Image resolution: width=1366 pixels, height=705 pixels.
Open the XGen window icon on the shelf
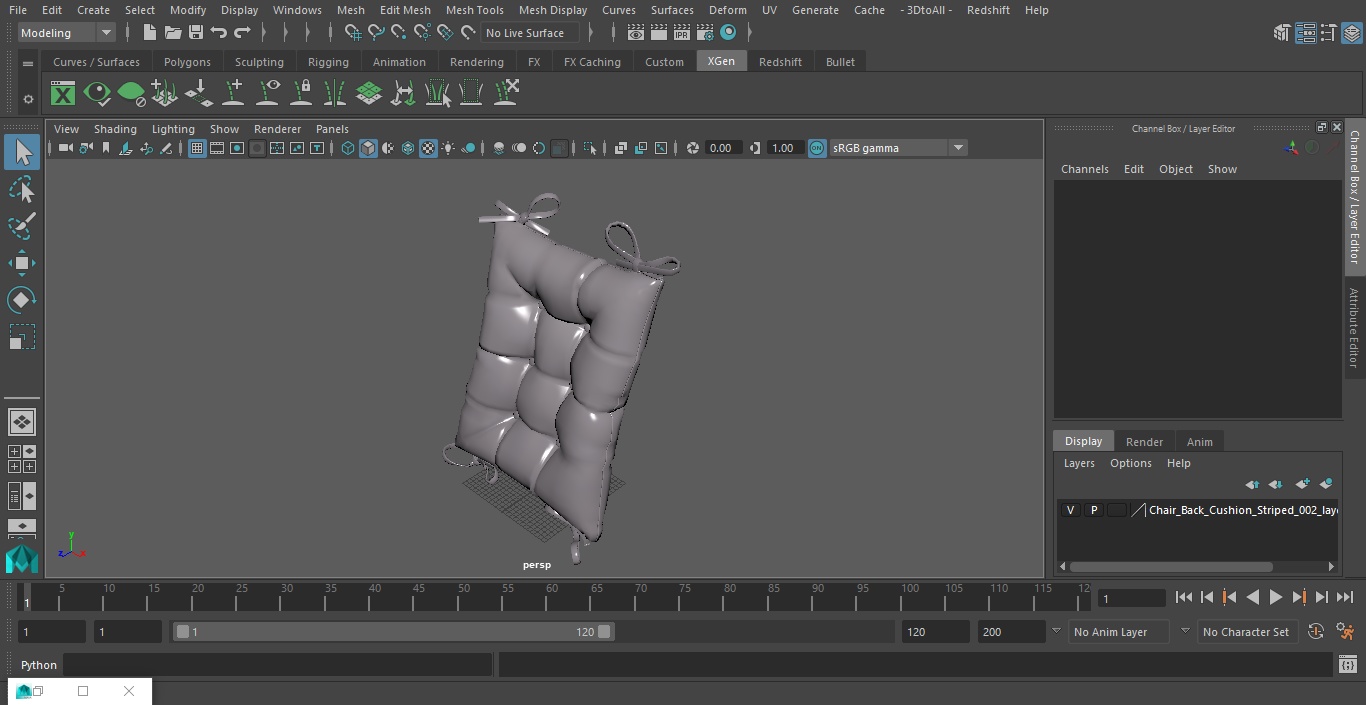tap(63, 94)
